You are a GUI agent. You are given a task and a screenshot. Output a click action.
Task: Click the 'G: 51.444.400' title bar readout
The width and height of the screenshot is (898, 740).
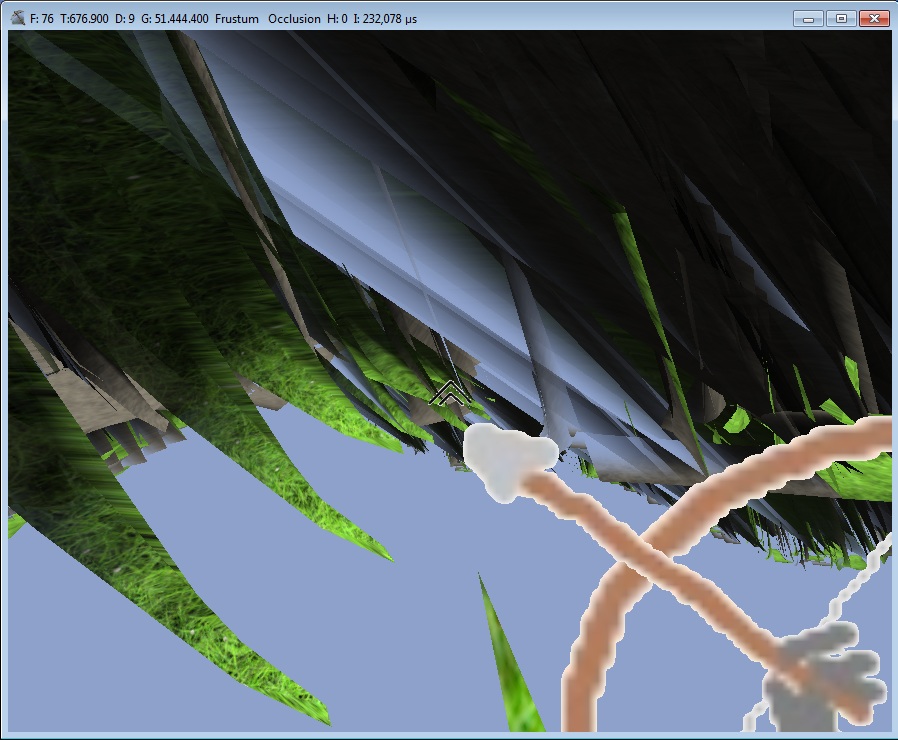(173, 19)
